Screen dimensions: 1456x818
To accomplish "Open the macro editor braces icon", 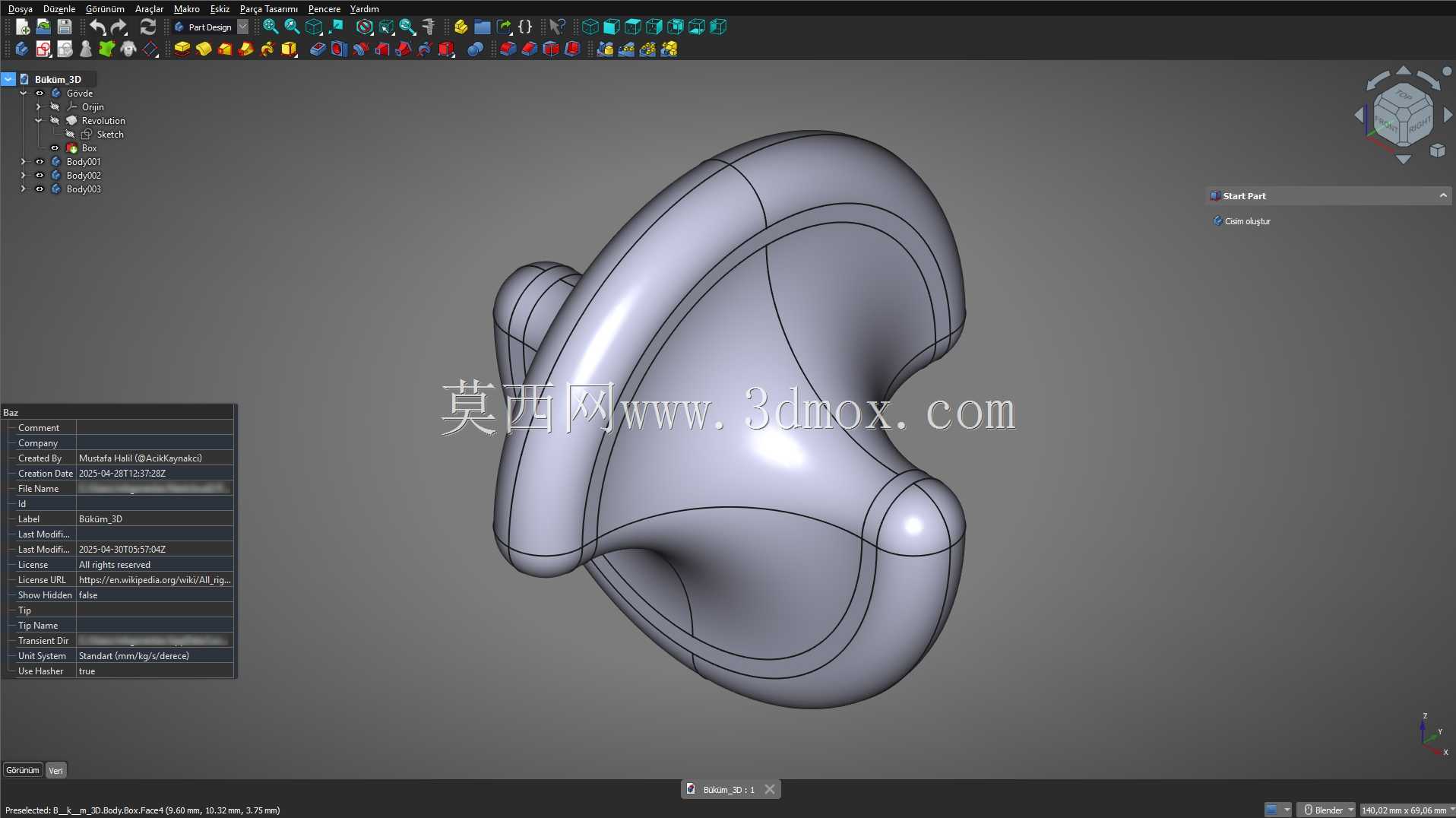I will tap(525, 27).
